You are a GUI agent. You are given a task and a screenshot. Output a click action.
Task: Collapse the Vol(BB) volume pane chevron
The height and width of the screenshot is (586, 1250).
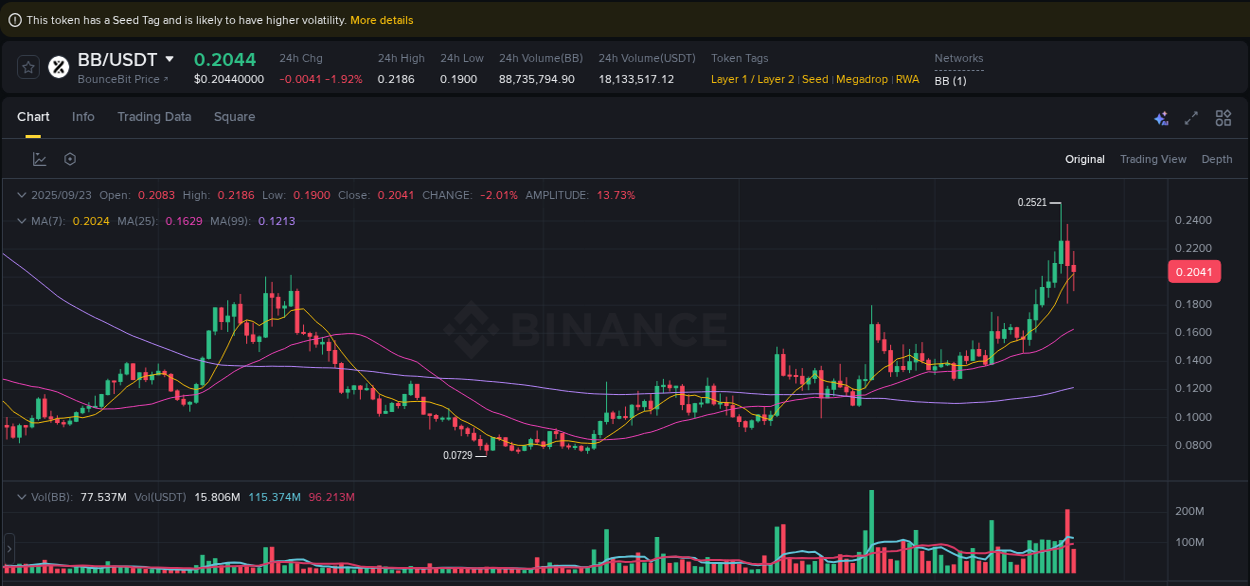click(20, 495)
